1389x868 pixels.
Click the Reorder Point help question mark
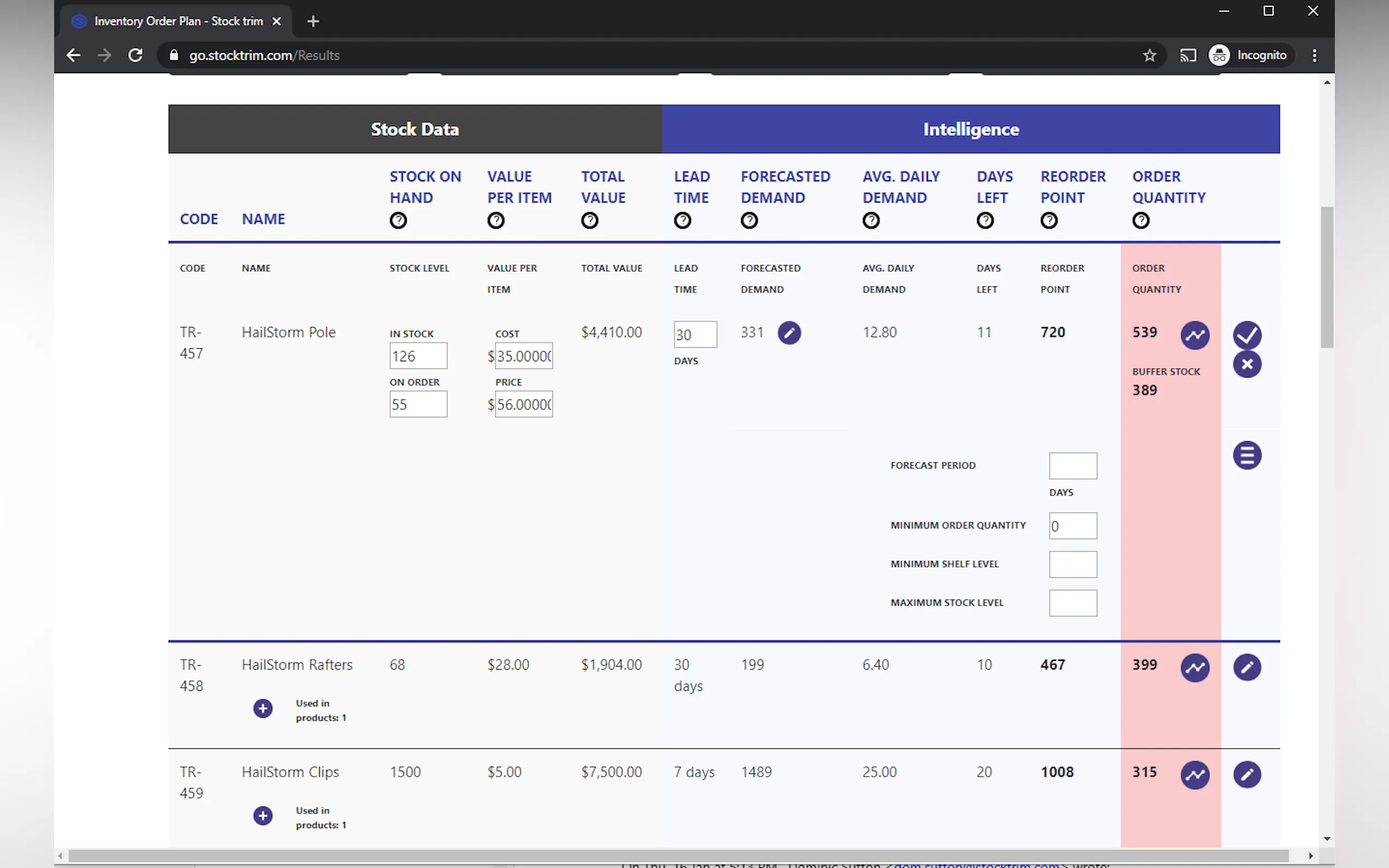(x=1048, y=220)
